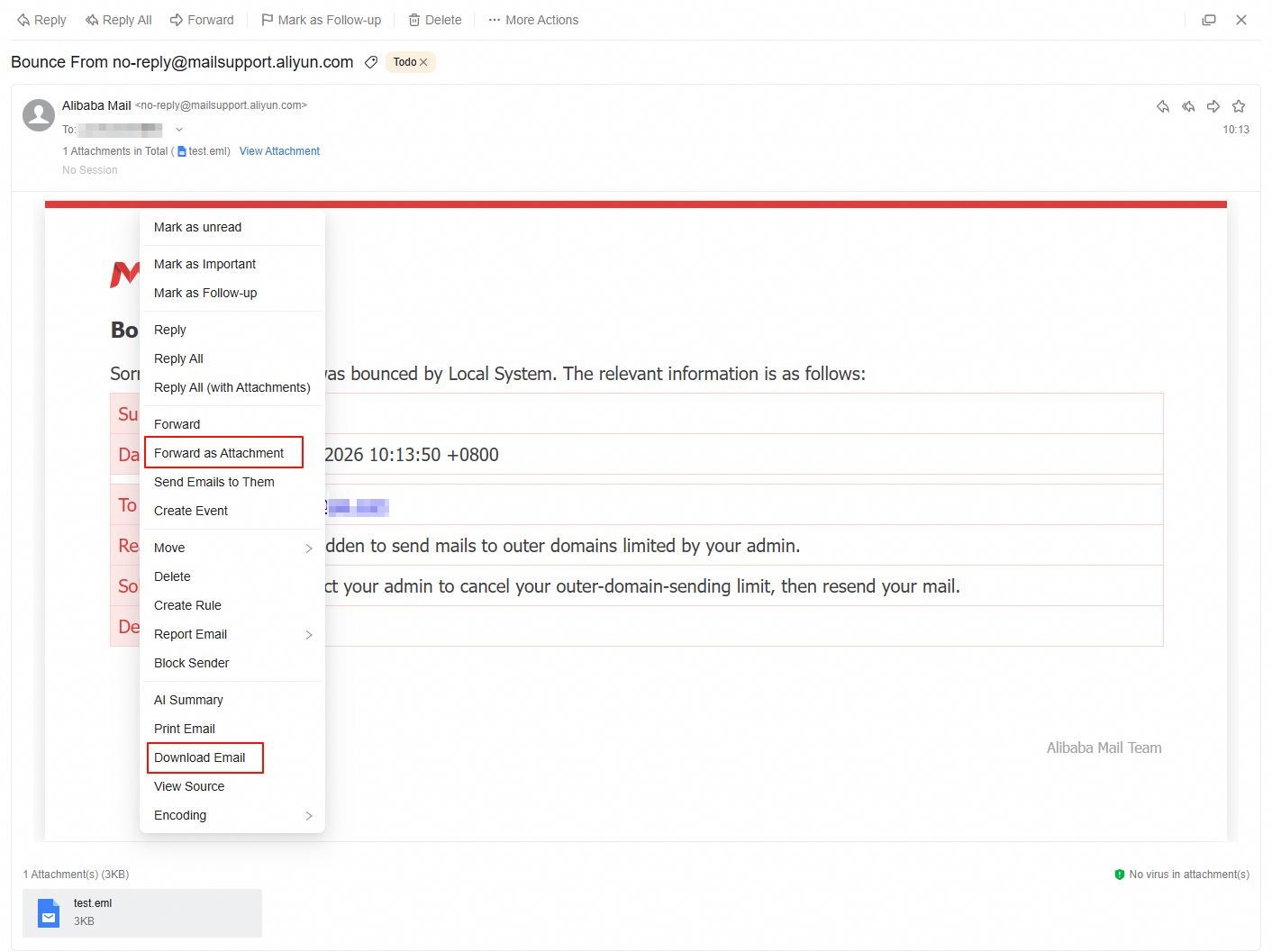This screenshot has height=952, width=1272.
Task: Click Forward in the top toolbar
Action: coord(202,20)
